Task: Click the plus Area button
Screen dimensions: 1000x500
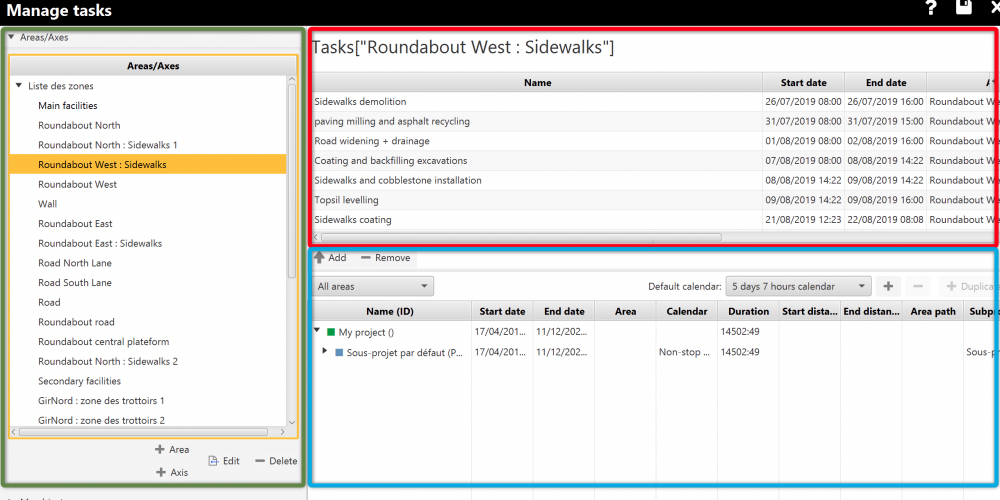Action: 172,450
